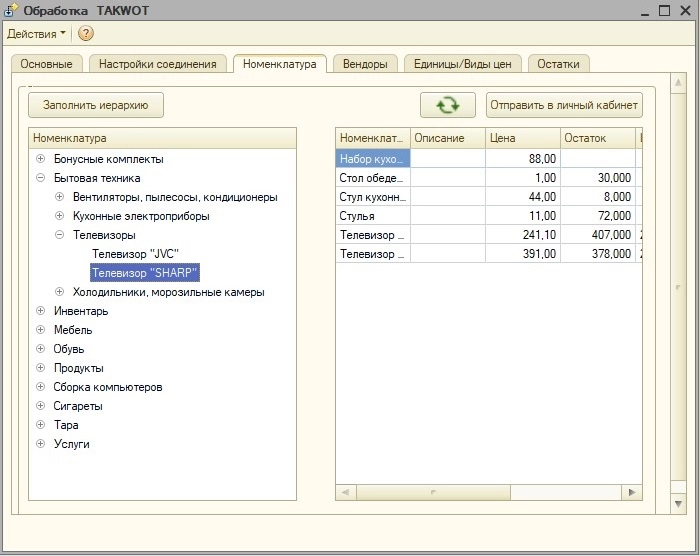Click the Цена column header
Screen dimensions: 700x556
click(522, 138)
